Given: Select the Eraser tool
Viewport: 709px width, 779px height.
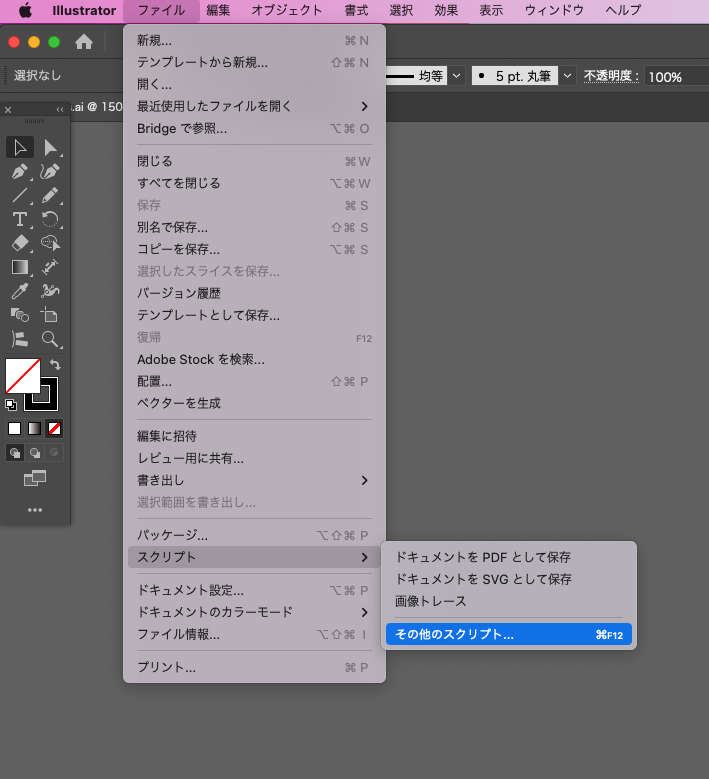Looking at the screenshot, I should point(20,243).
